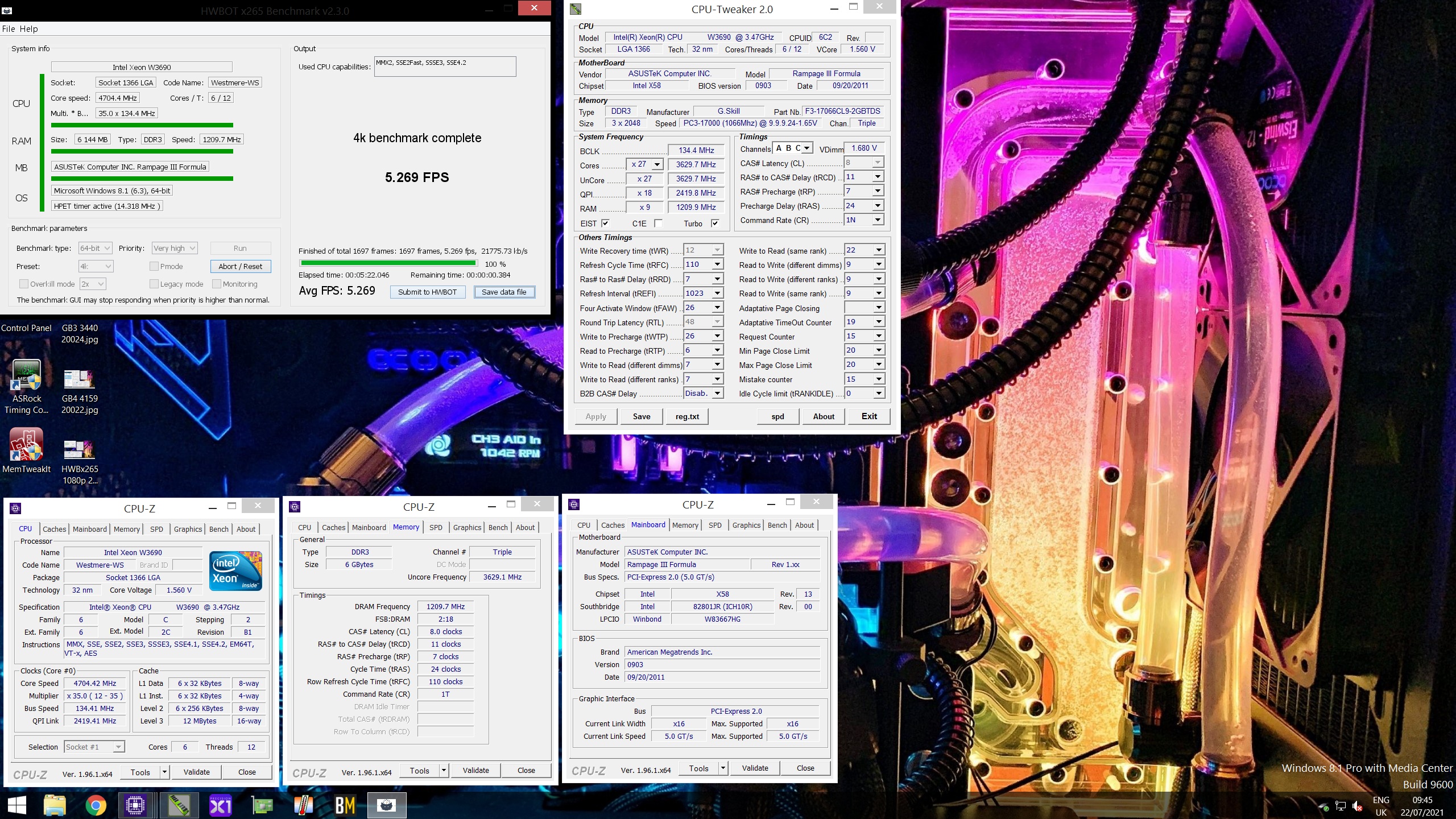Open Tools dropdown arrow in CPU-Z CPU window
Screen dimensions: 1456x819
point(164,772)
